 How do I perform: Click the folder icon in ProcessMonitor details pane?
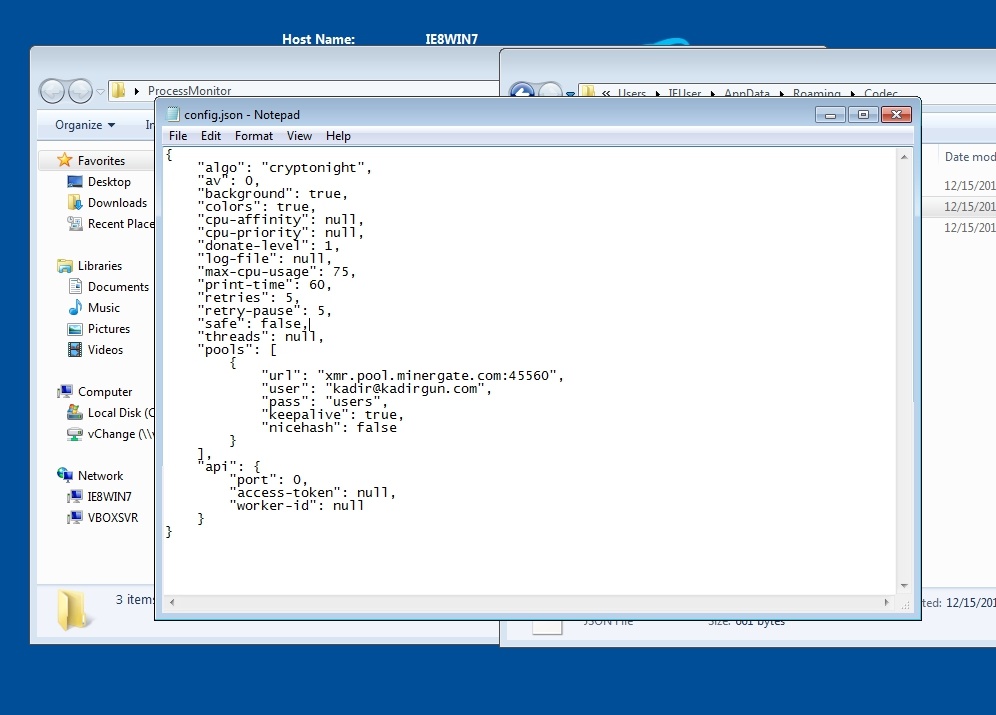pyautogui.click(x=74, y=610)
